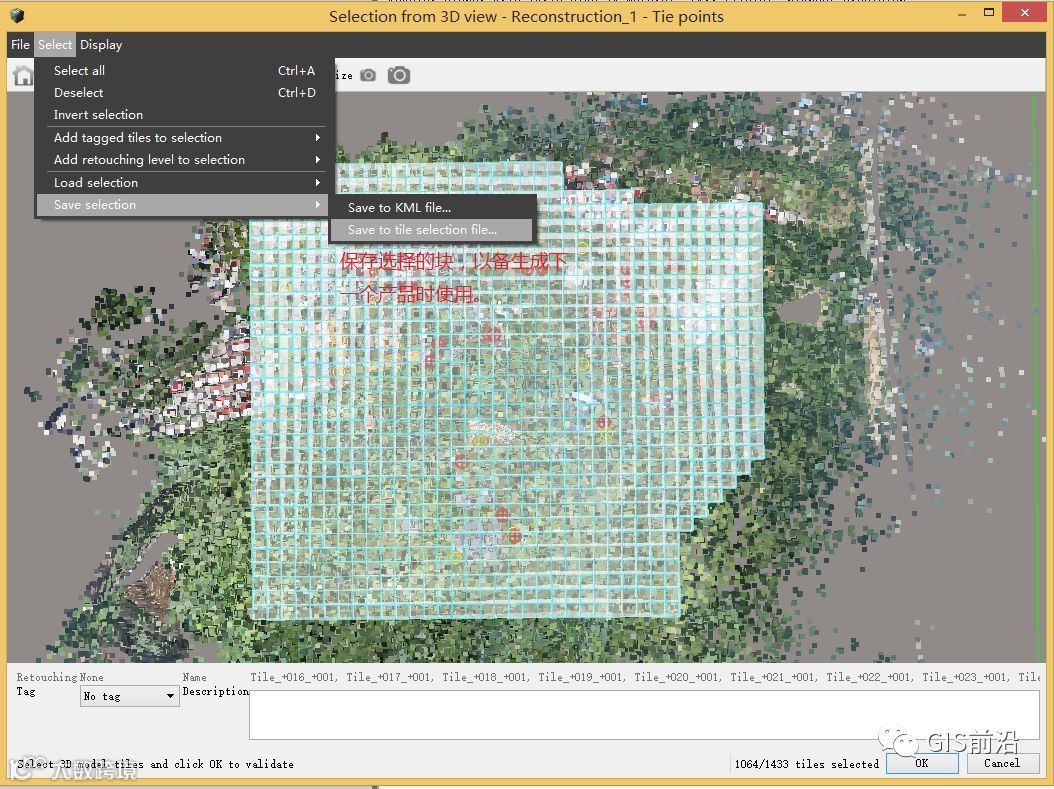The width and height of the screenshot is (1054, 789).
Task: Click the home view icon in toolbar
Action: point(21,76)
